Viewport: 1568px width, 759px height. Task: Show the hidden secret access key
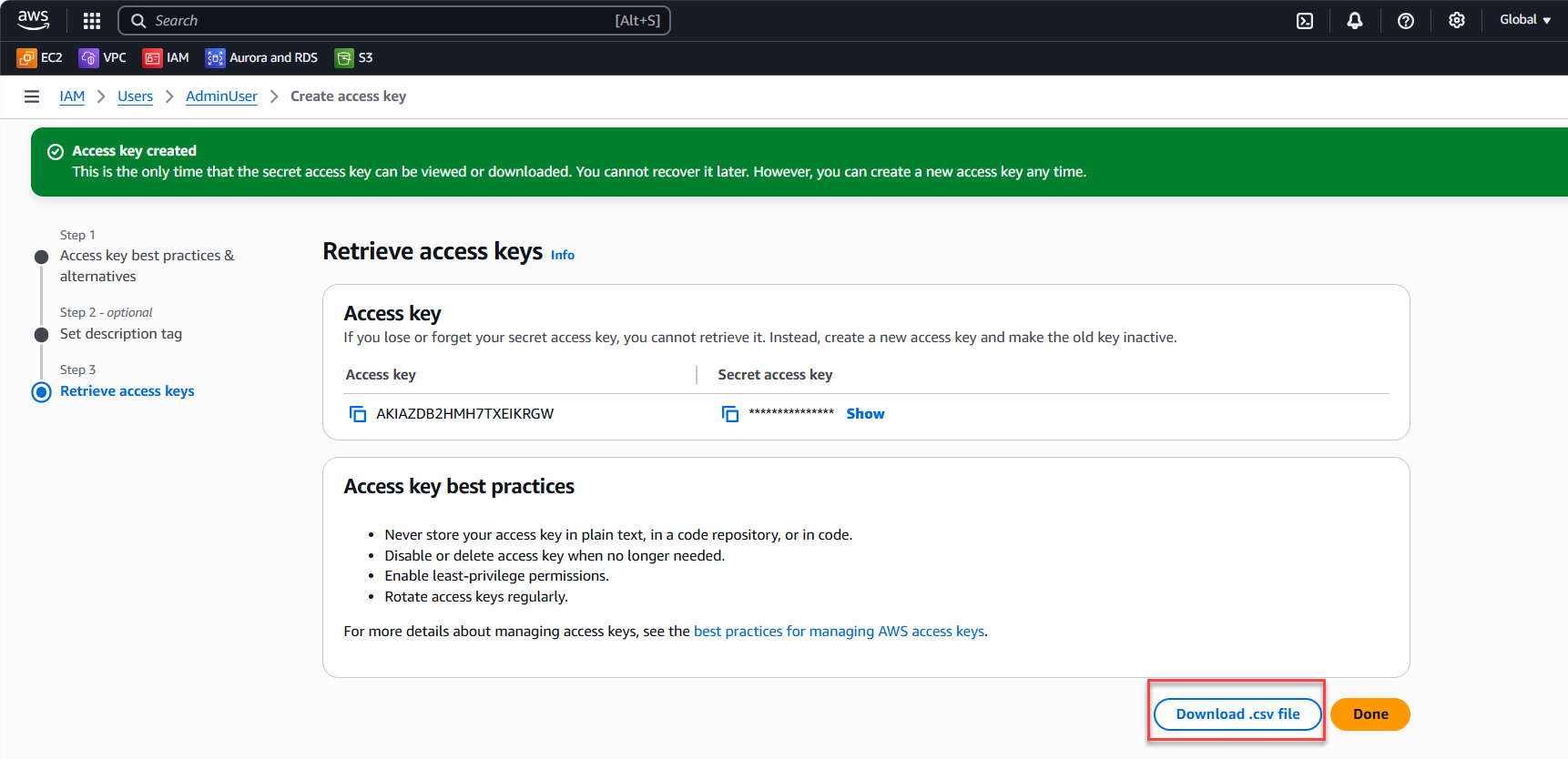864,414
